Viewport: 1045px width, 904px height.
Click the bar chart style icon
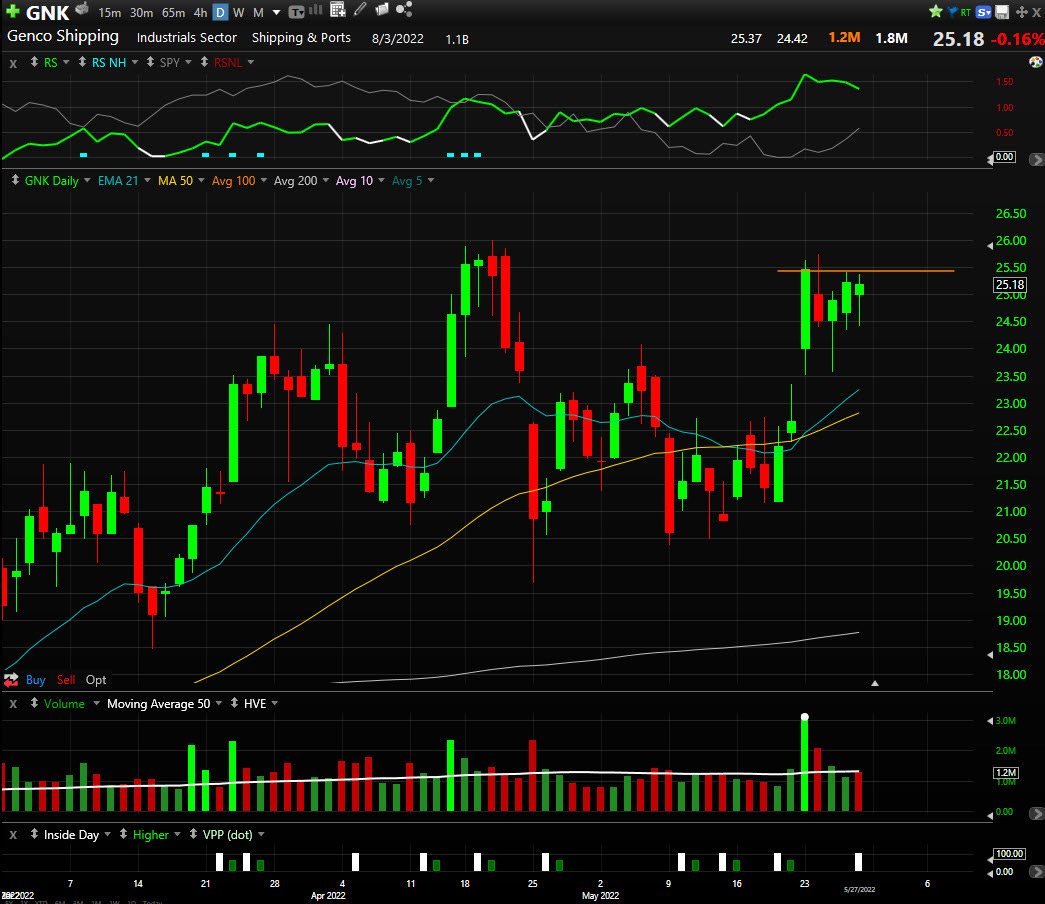[316, 9]
